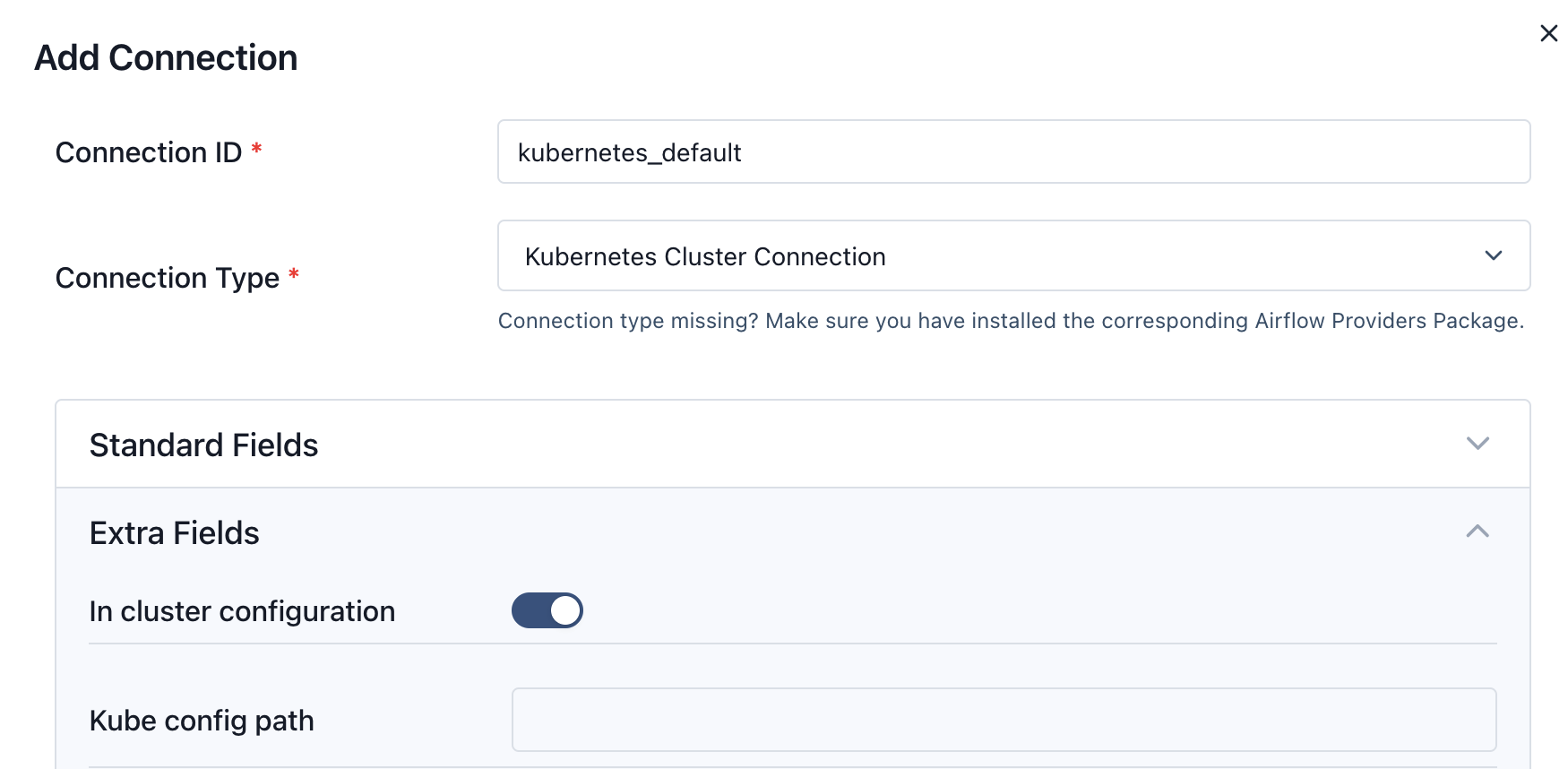
Task: Toggle the In cluster configuration switch off
Action: [547, 610]
